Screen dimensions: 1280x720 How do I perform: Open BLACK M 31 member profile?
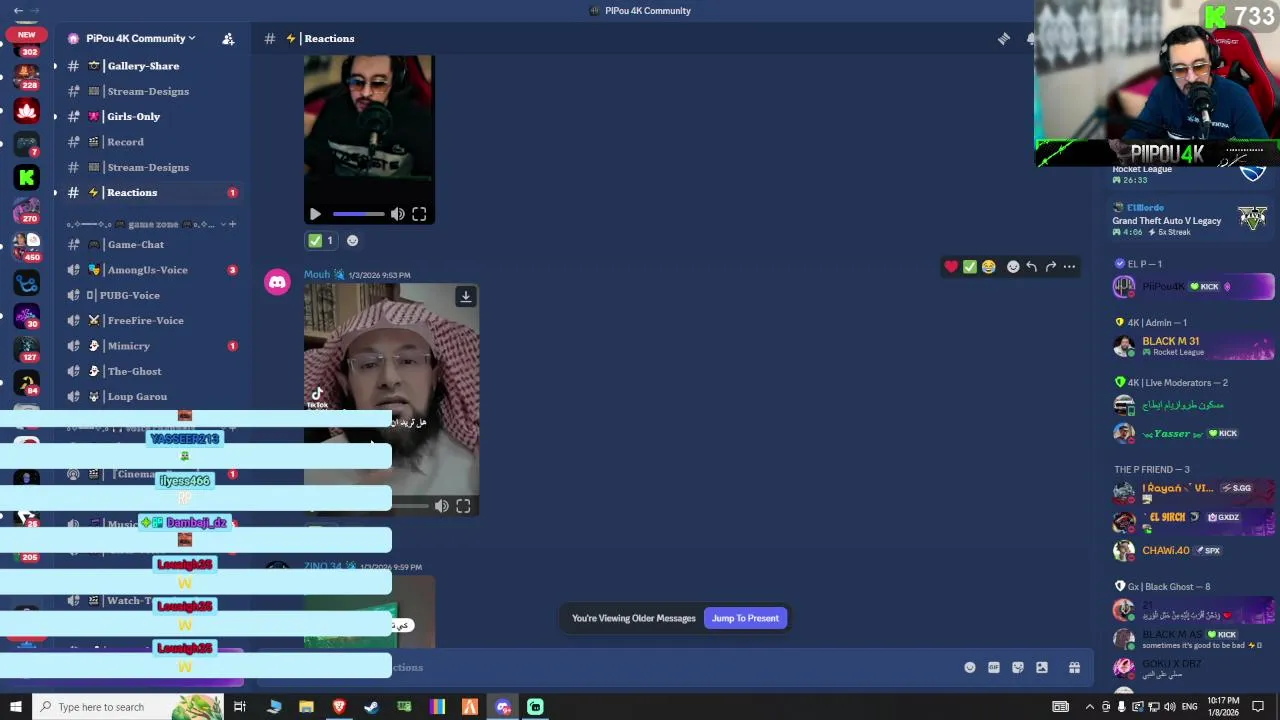[x=1193, y=346]
